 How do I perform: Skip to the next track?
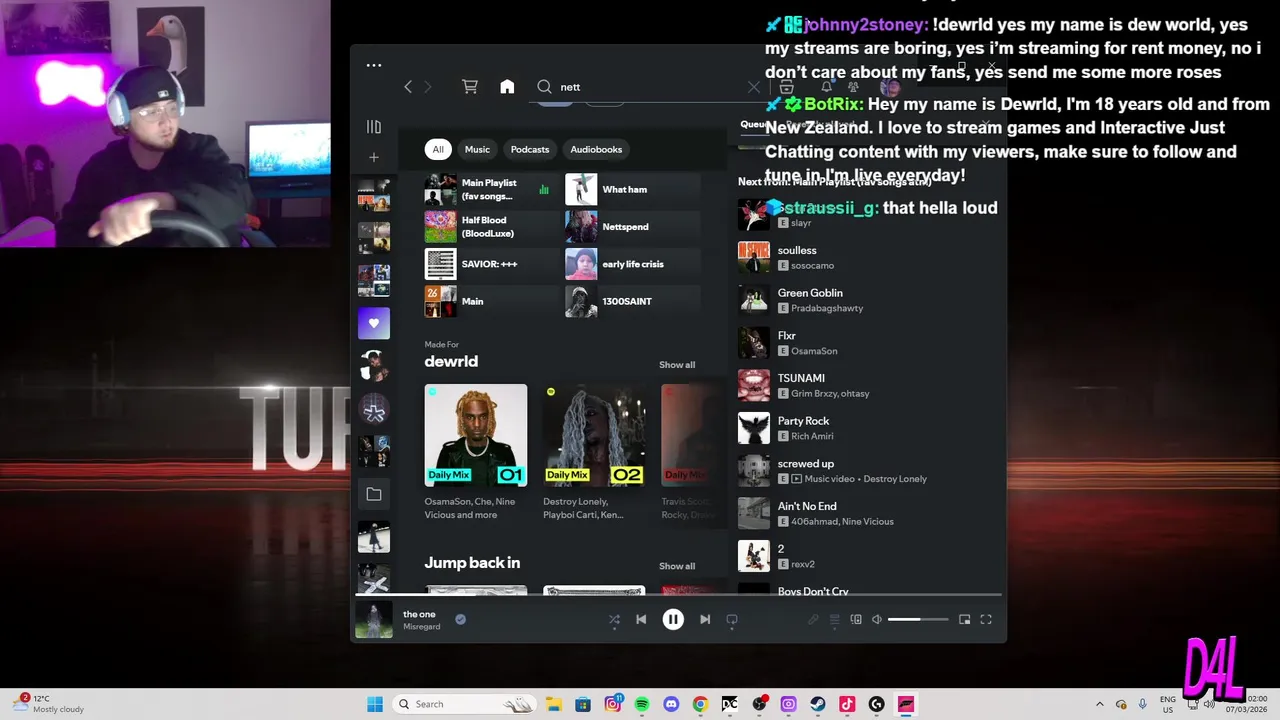tap(705, 620)
